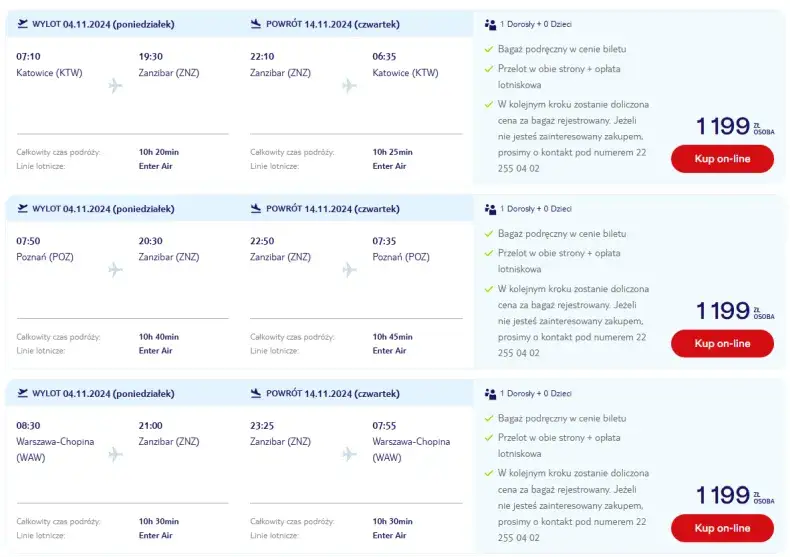Click the 07:50 Poznań departure time
This screenshot has width=790, height=557.
click(x=29, y=241)
